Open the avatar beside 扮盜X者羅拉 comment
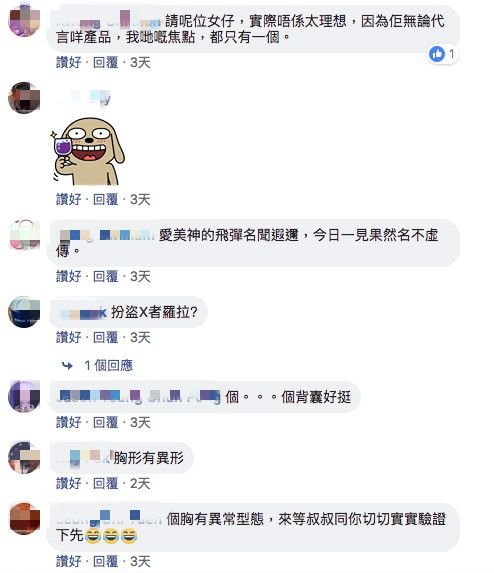 [x=24, y=312]
